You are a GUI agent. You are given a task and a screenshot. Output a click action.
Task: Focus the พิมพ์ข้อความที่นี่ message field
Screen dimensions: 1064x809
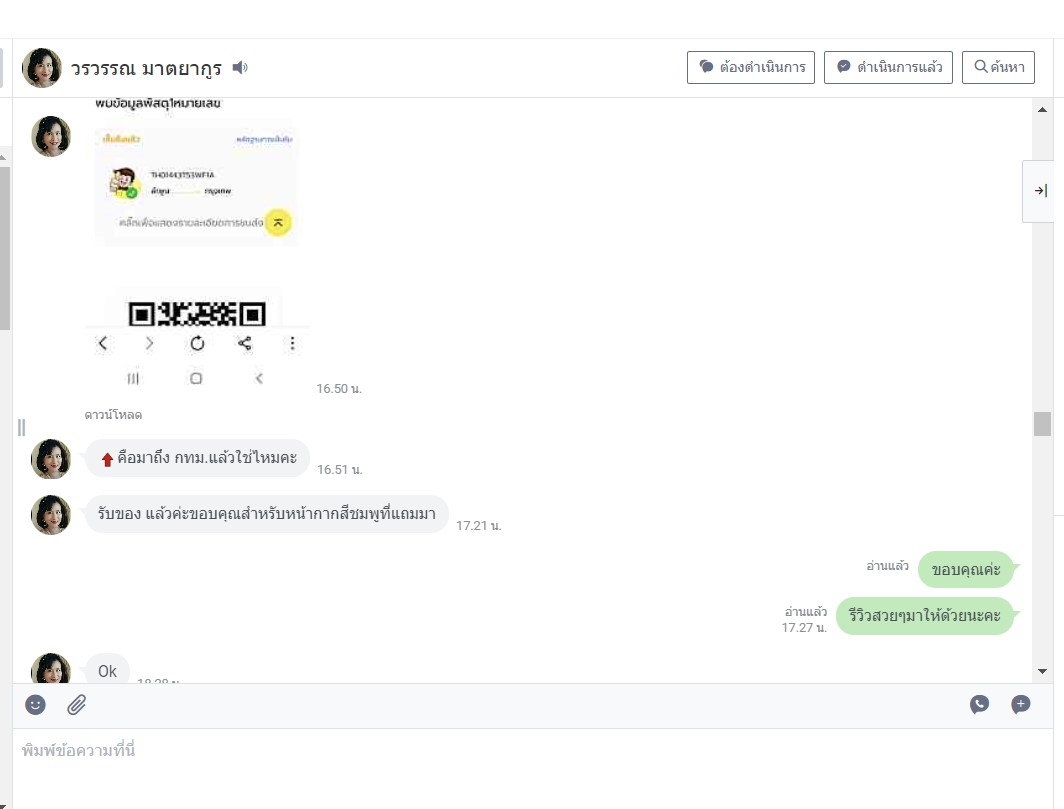533,769
